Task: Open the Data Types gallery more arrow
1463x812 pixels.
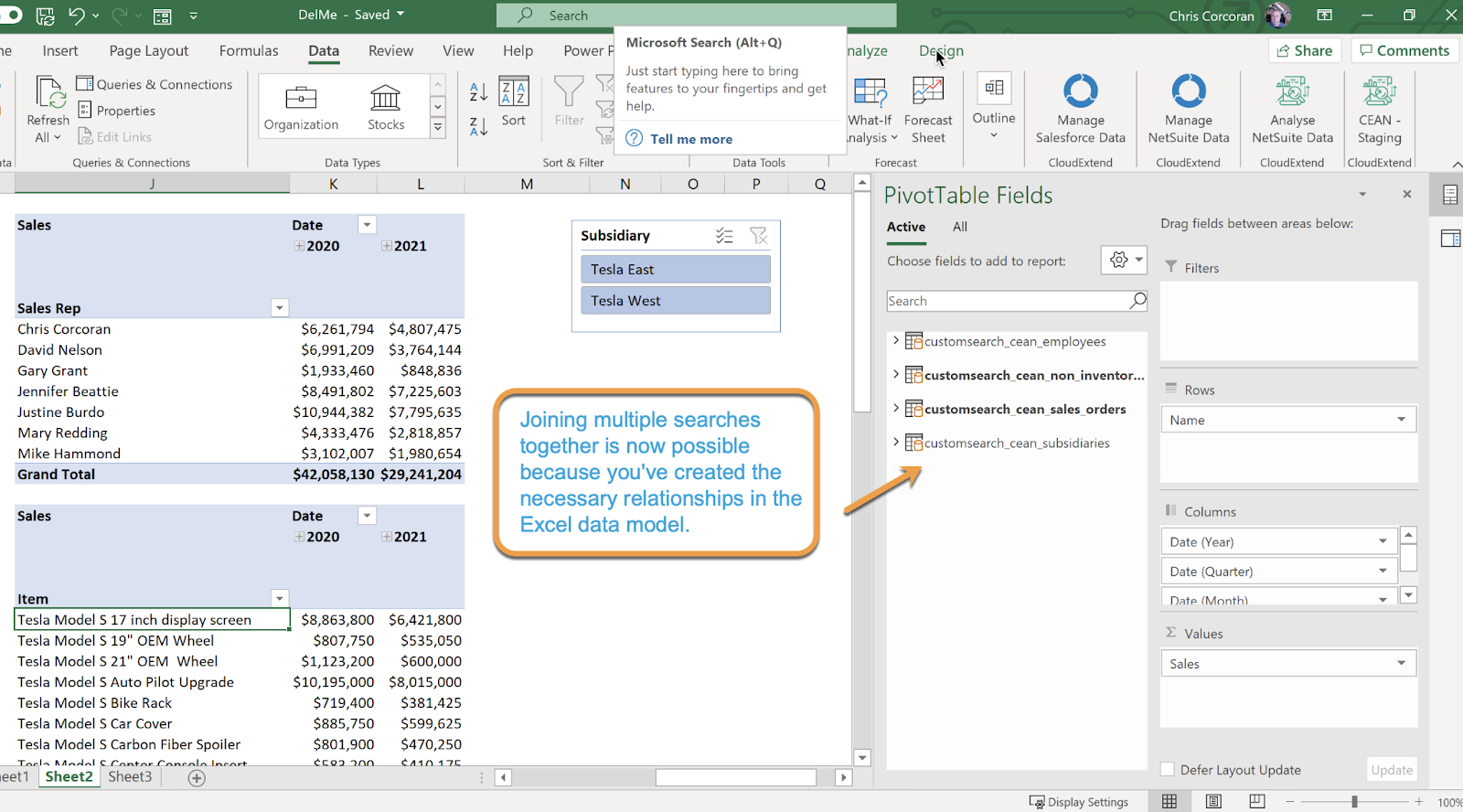Action: [438, 128]
